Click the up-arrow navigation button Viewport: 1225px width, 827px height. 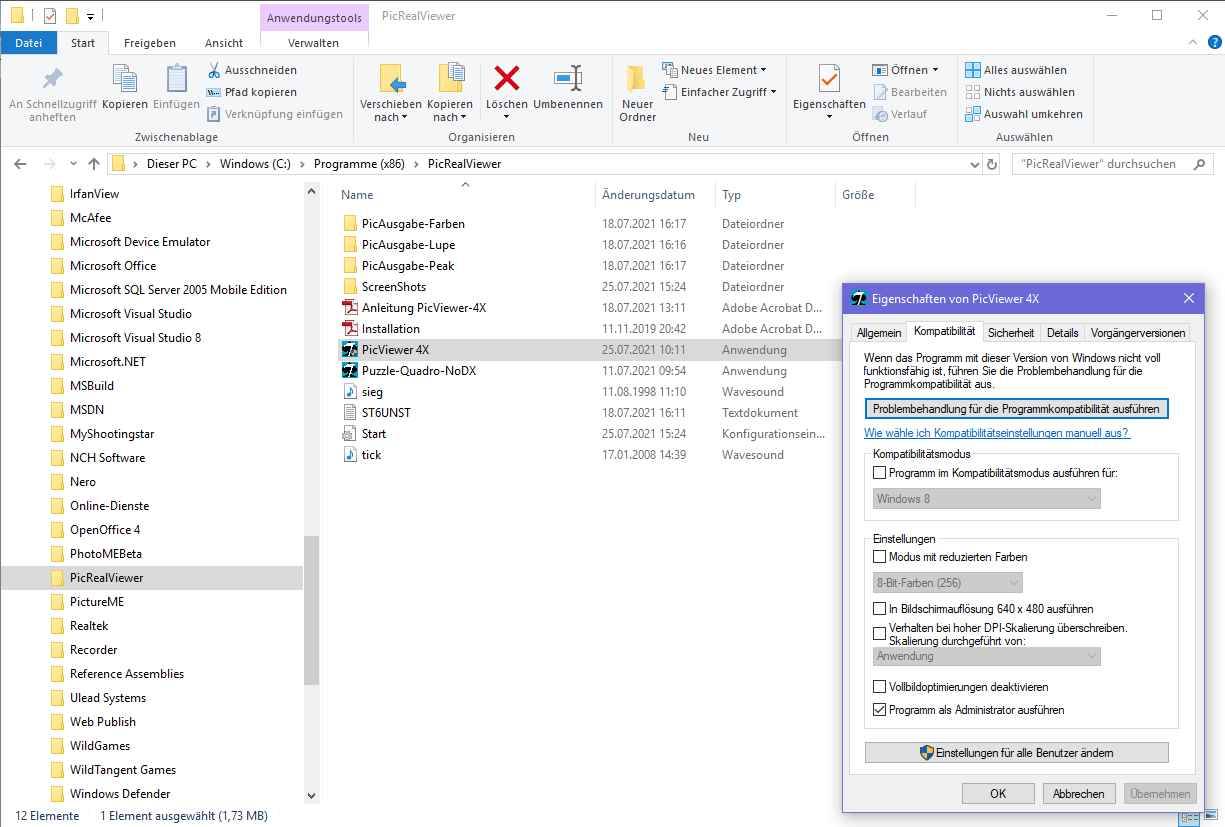pos(94,164)
